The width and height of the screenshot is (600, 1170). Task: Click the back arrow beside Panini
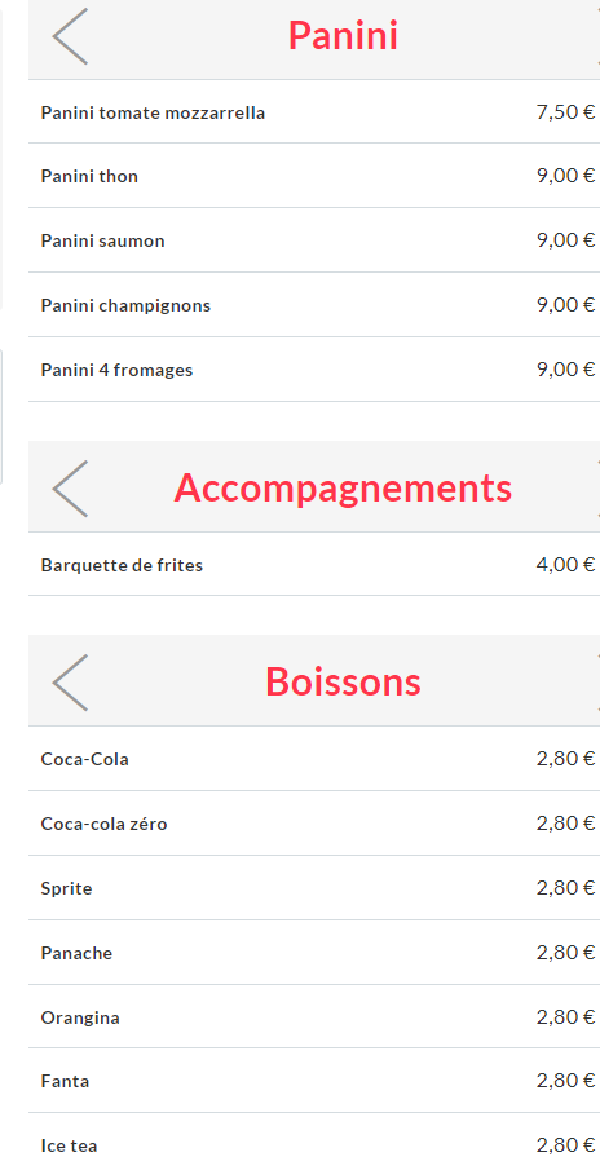click(70, 36)
